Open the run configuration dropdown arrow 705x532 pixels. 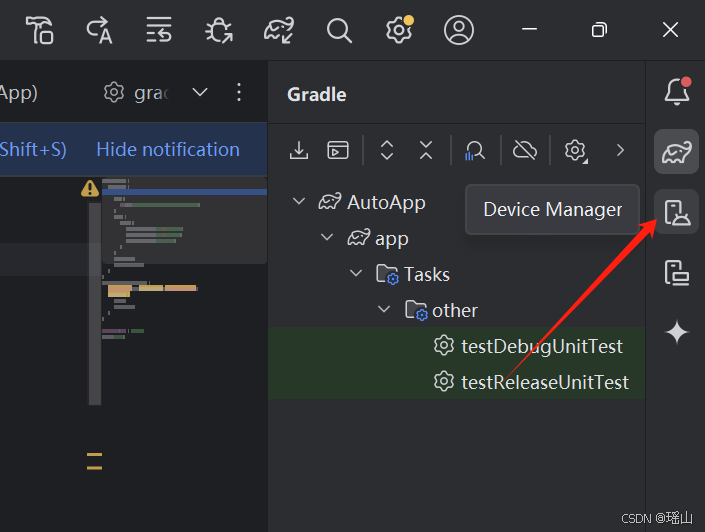[200, 92]
